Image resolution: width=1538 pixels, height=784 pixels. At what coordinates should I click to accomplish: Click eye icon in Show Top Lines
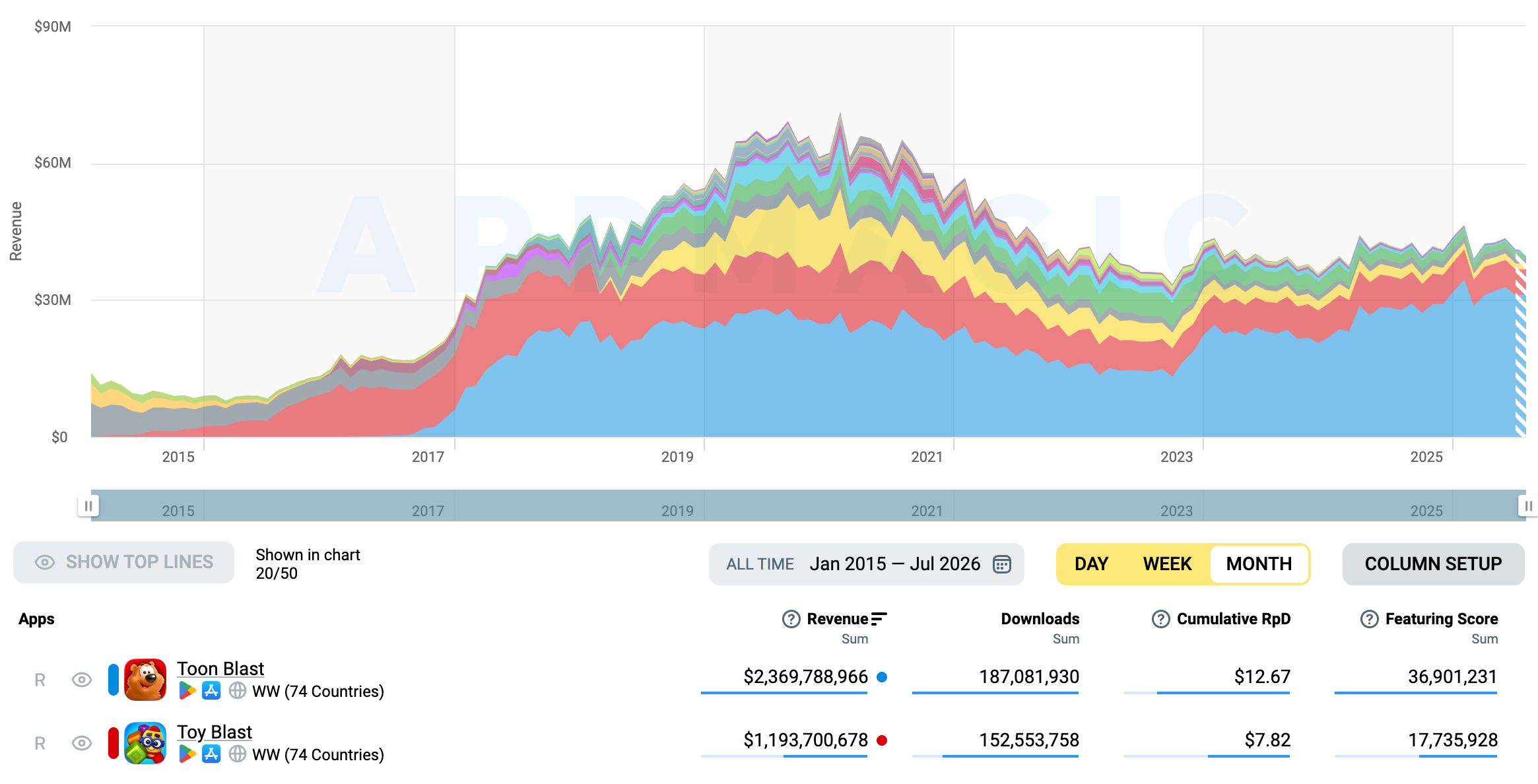click(45, 562)
